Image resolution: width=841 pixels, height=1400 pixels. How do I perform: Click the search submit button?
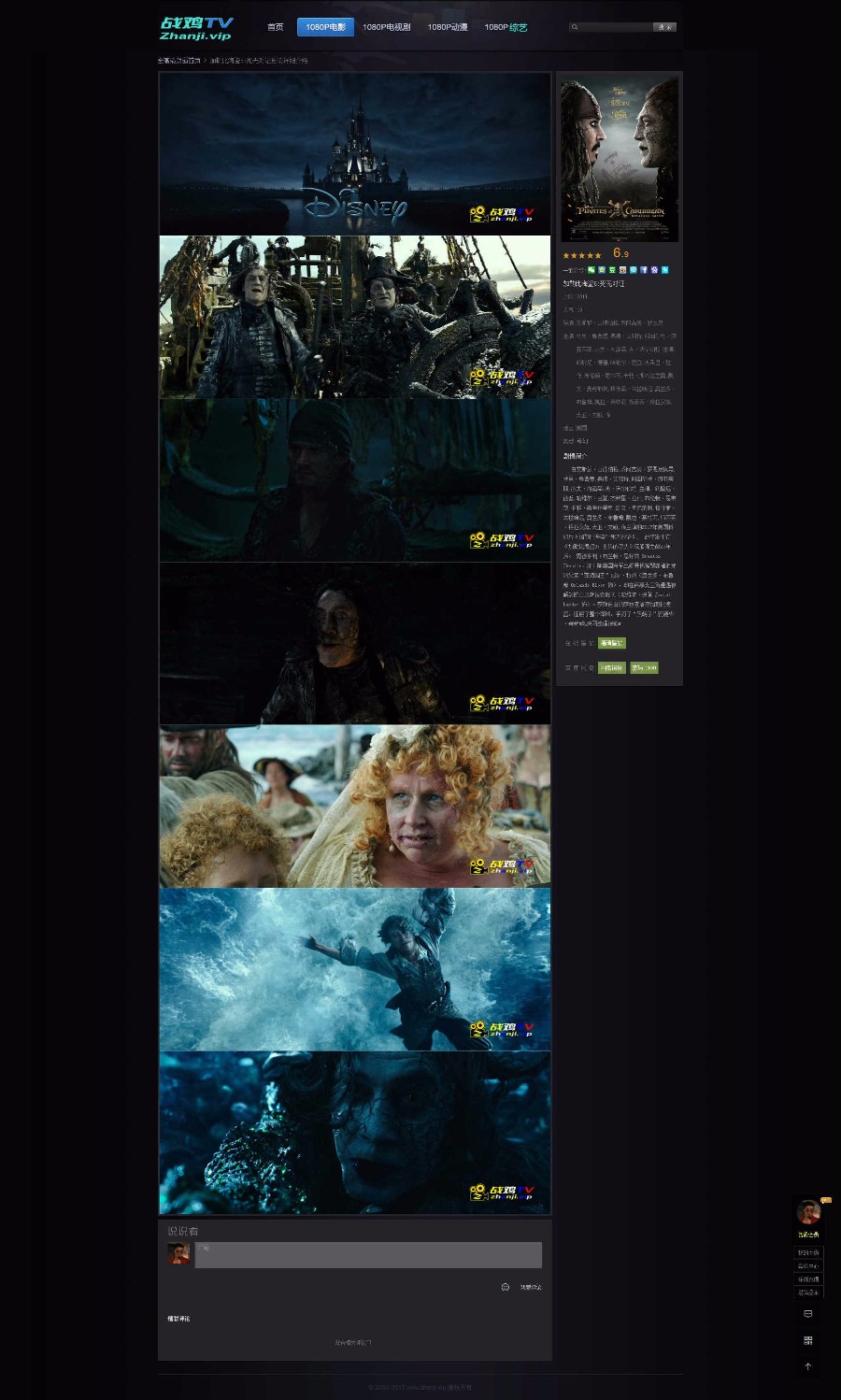coord(664,27)
